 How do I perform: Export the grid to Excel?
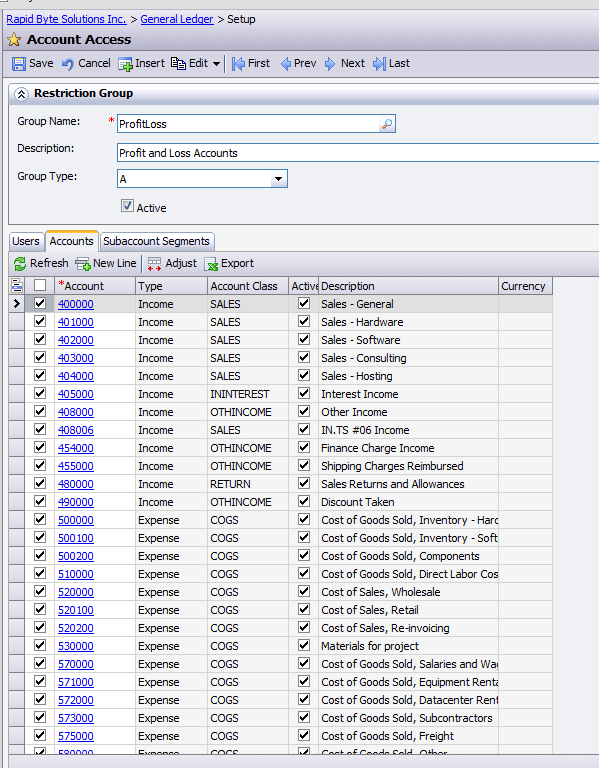click(x=229, y=264)
